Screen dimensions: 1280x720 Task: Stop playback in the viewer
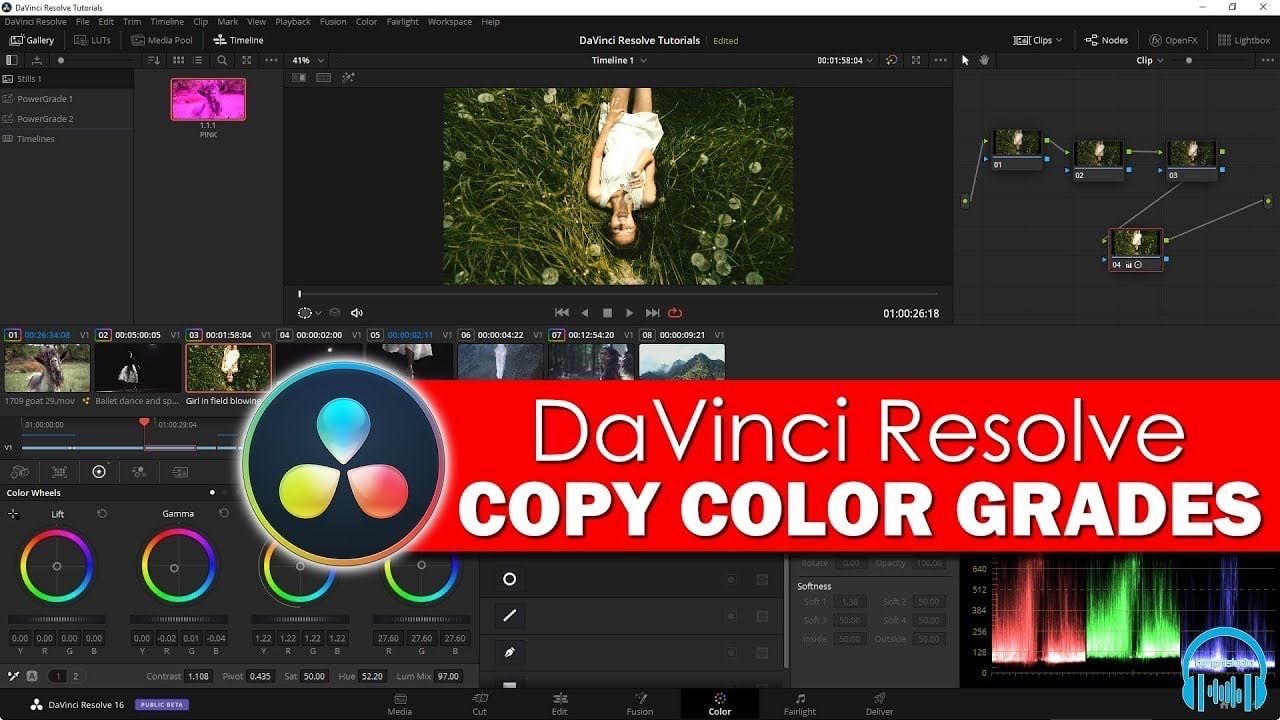607,313
